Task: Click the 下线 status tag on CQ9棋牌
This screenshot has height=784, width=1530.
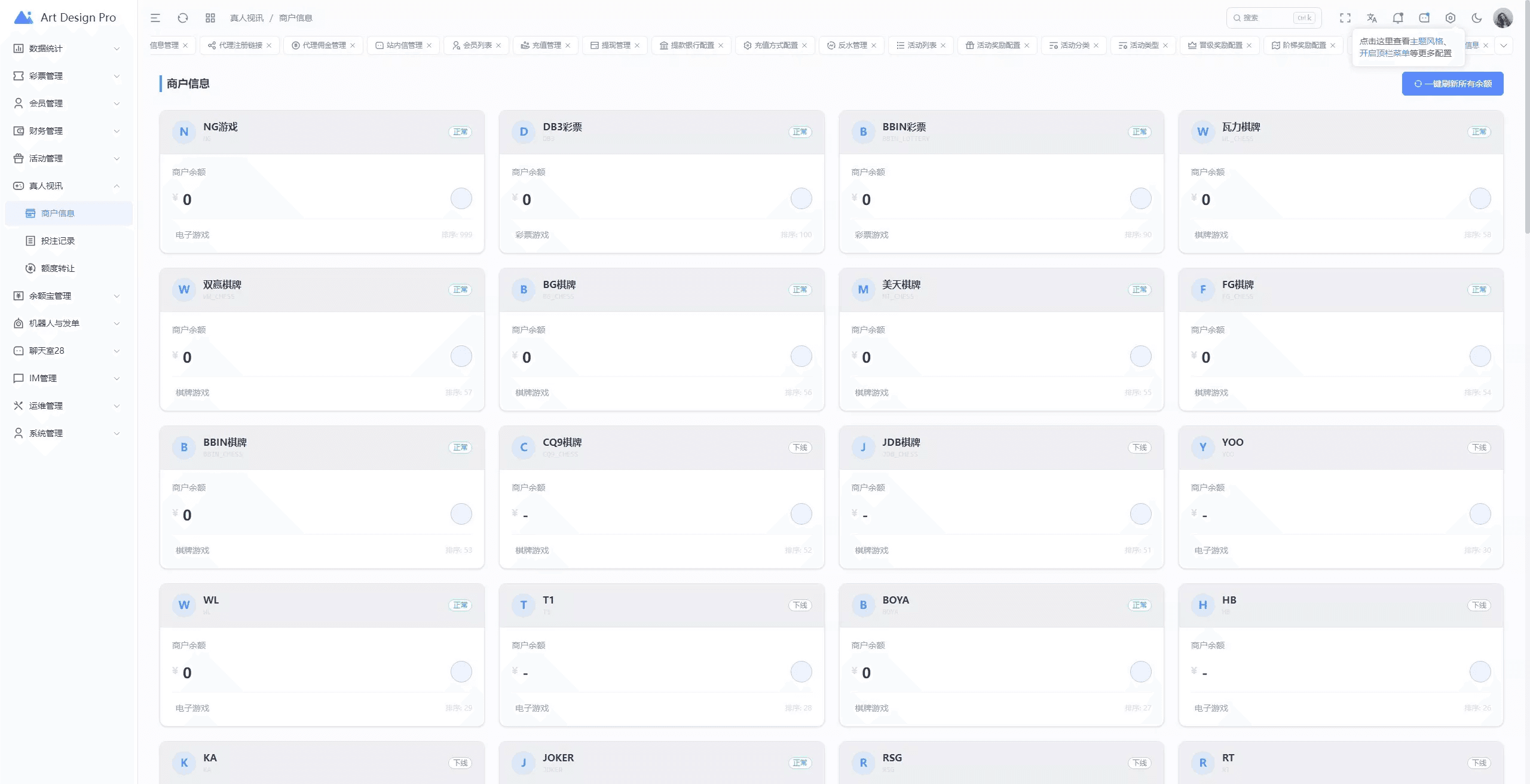Action: point(800,448)
